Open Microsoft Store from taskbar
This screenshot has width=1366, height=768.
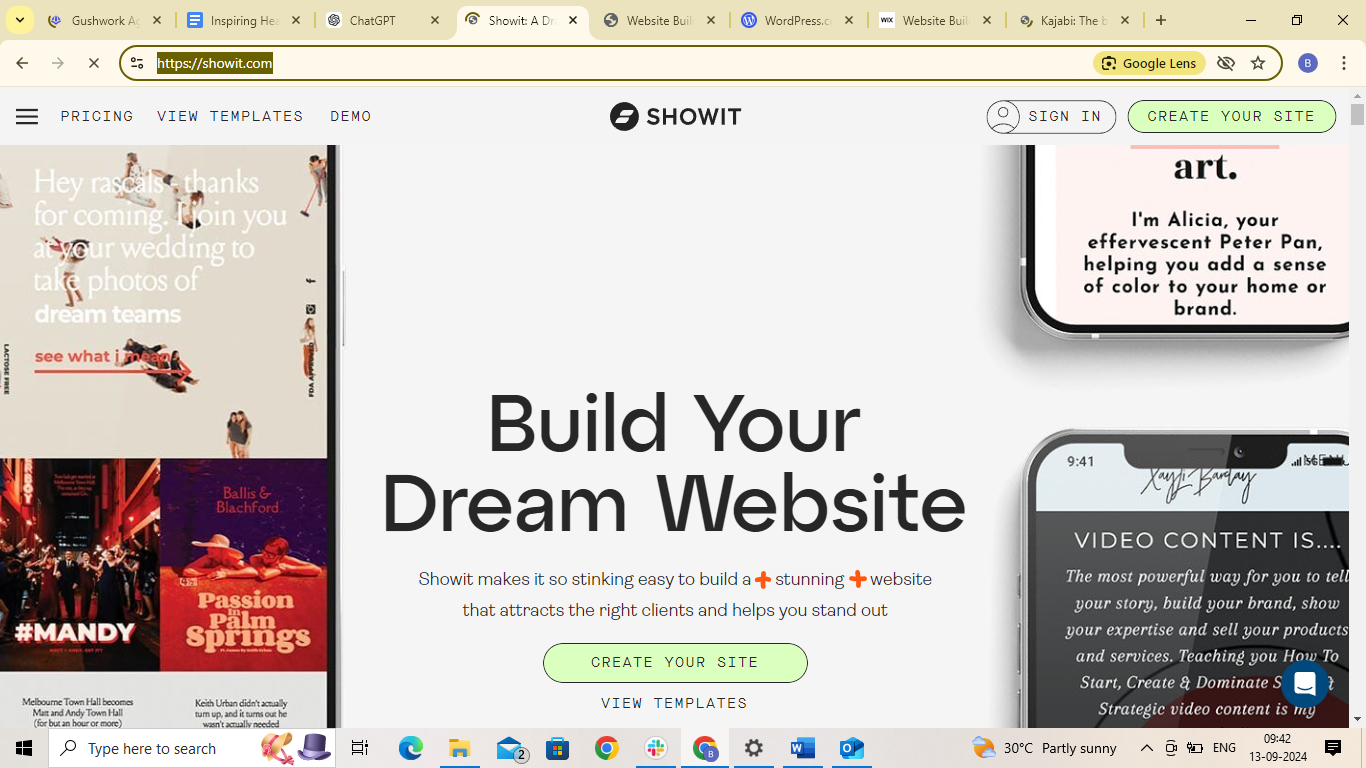(x=557, y=748)
